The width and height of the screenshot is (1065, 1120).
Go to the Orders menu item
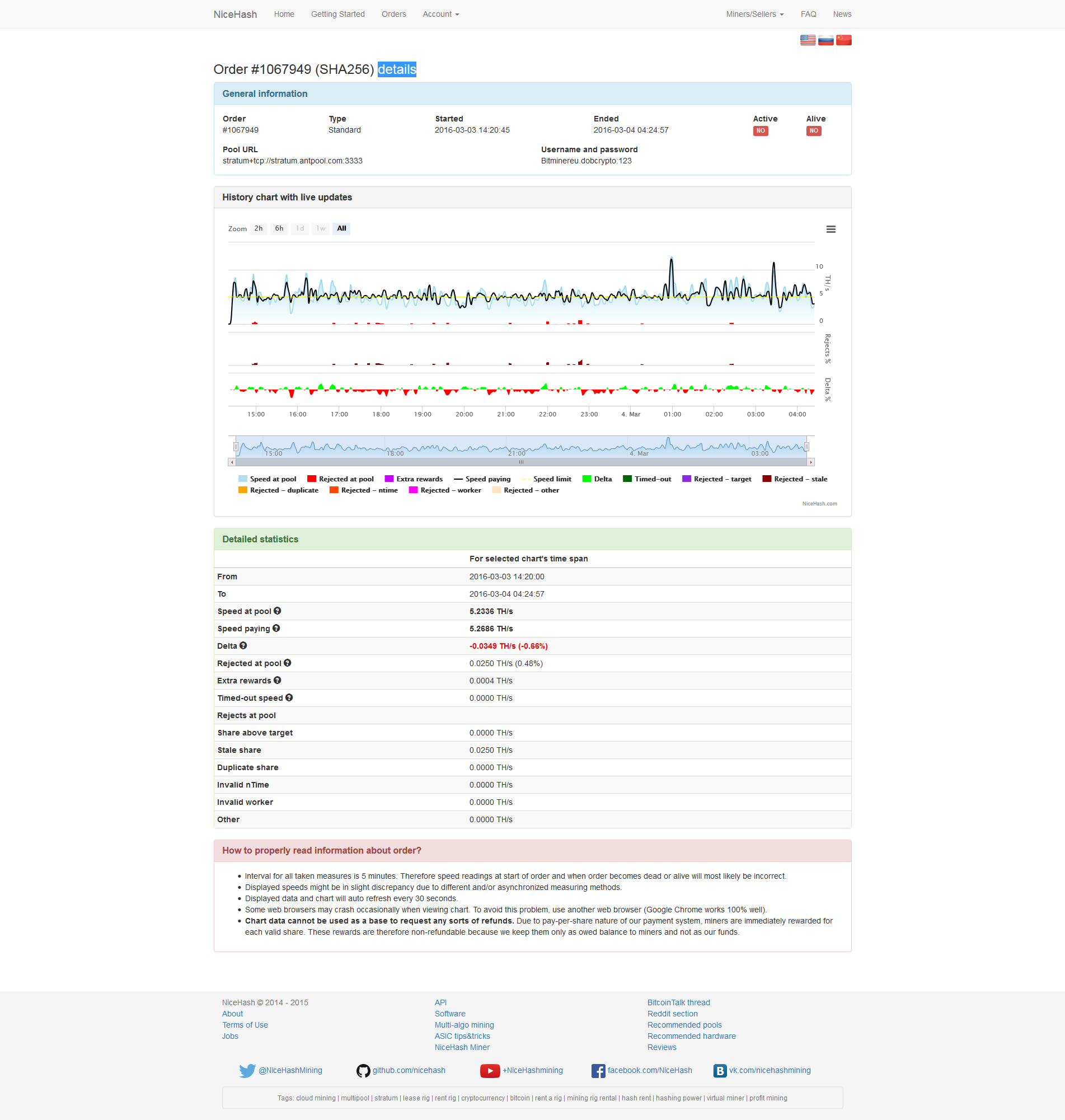tap(393, 14)
